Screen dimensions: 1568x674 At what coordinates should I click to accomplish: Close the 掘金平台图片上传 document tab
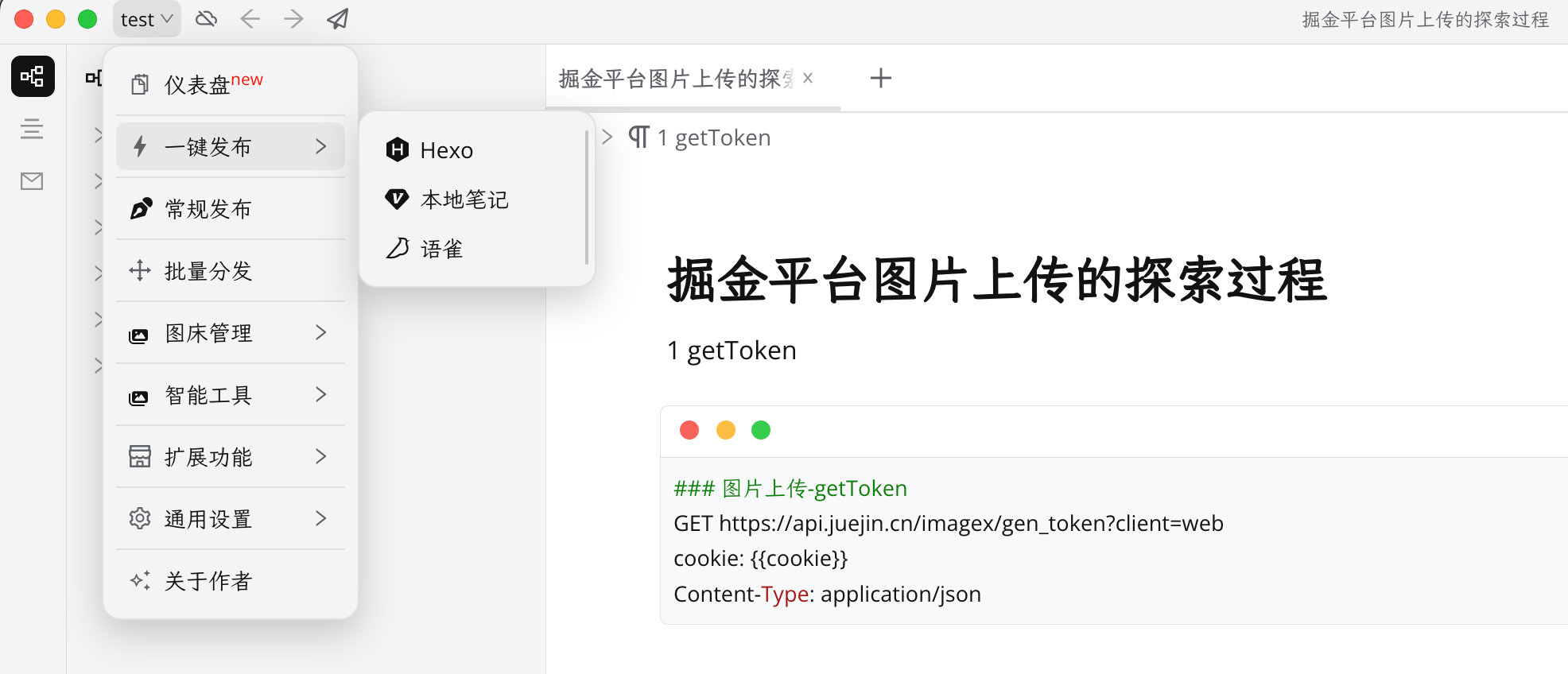tap(808, 78)
